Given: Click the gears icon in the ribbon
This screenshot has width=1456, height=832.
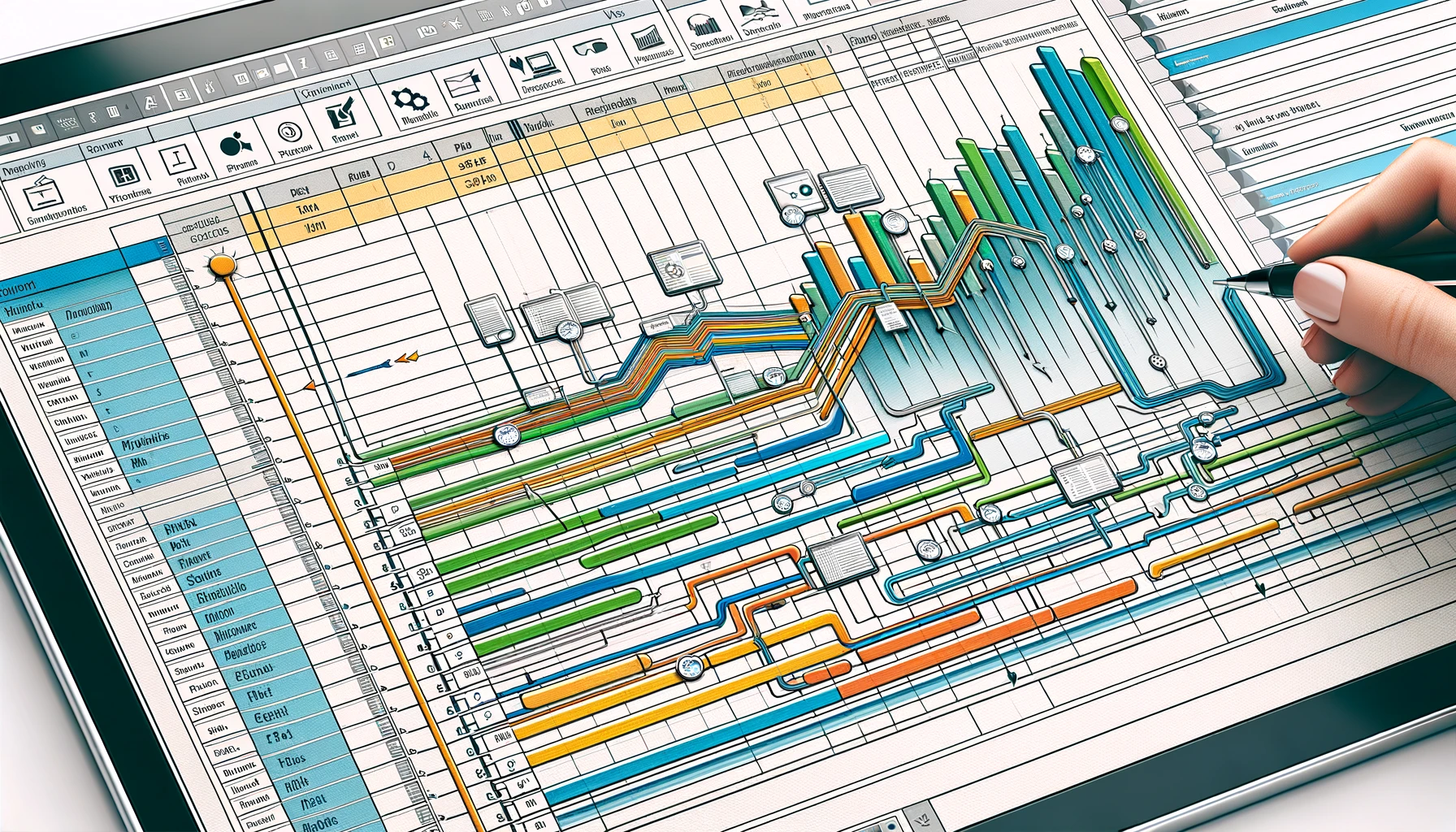Looking at the screenshot, I should coord(409,99).
